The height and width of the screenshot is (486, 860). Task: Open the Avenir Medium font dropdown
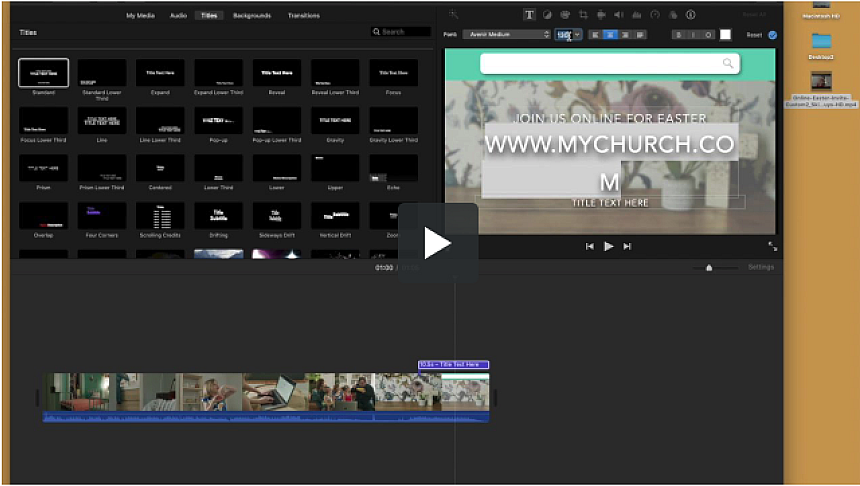pyautogui.click(x=505, y=34)
